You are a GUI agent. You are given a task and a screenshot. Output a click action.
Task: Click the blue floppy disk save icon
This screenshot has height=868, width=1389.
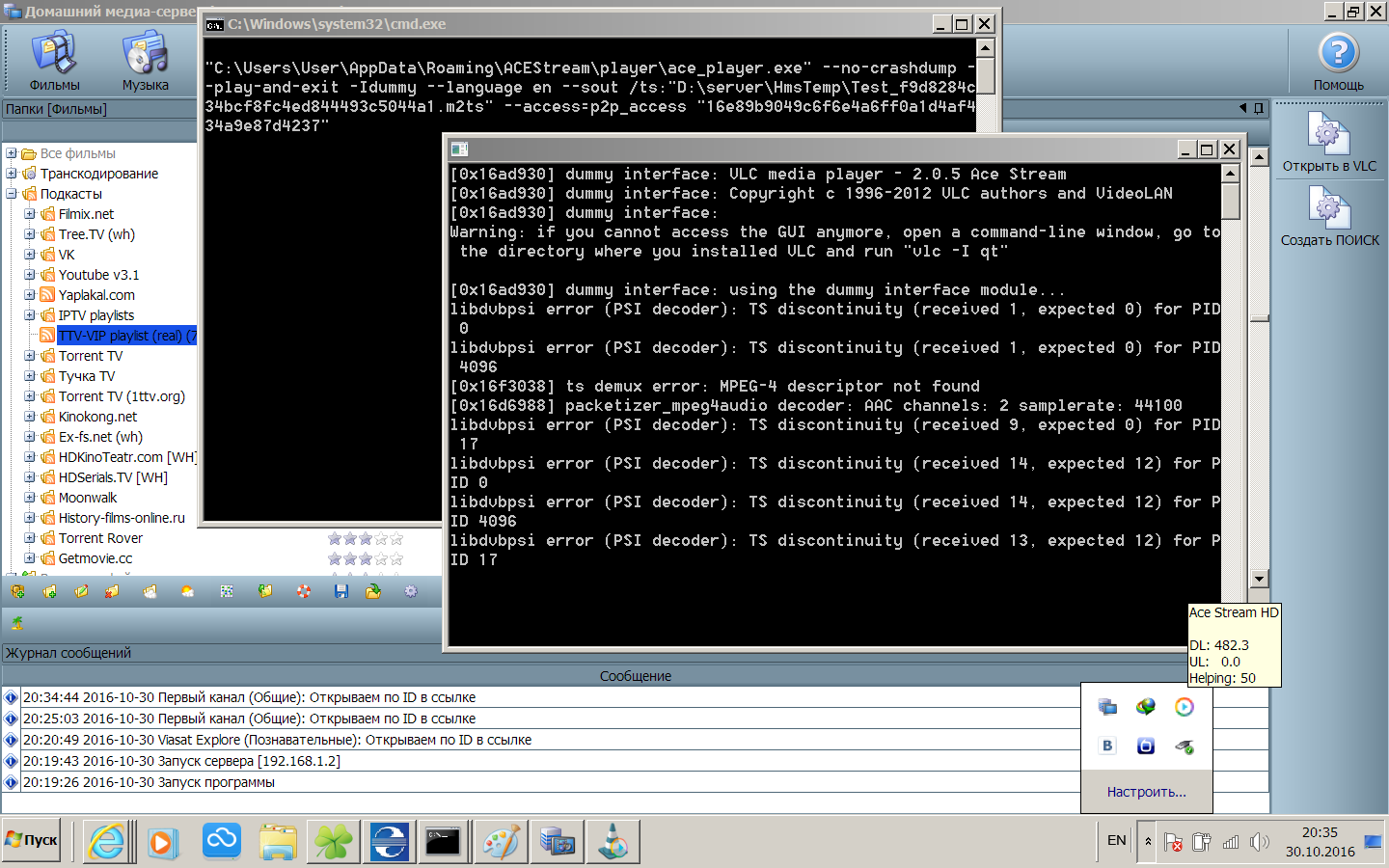pos(341,591)
